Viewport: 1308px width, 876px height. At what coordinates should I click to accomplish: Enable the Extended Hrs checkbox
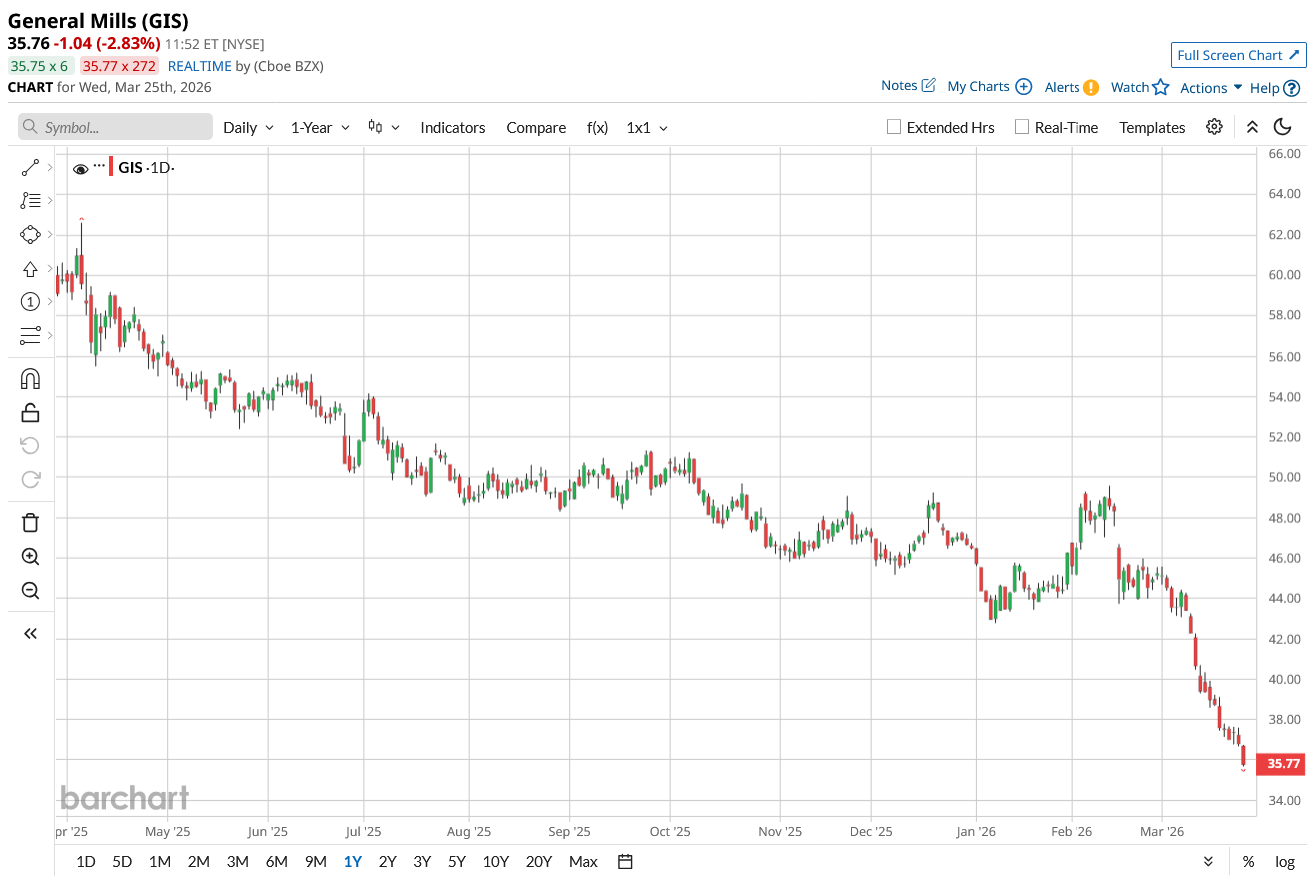pos(894,127)
